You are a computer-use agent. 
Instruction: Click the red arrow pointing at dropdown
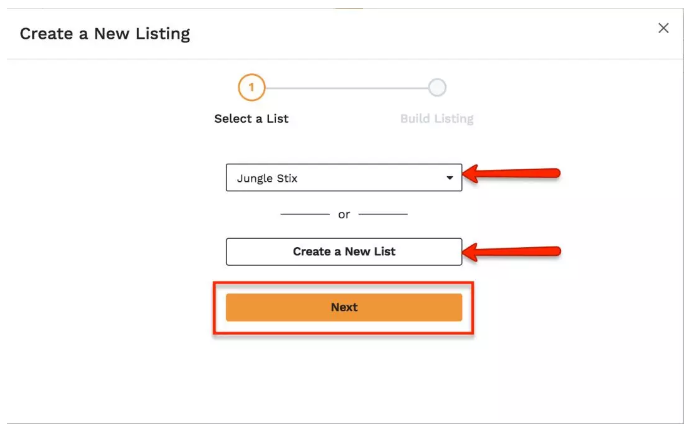coord(513,175)
